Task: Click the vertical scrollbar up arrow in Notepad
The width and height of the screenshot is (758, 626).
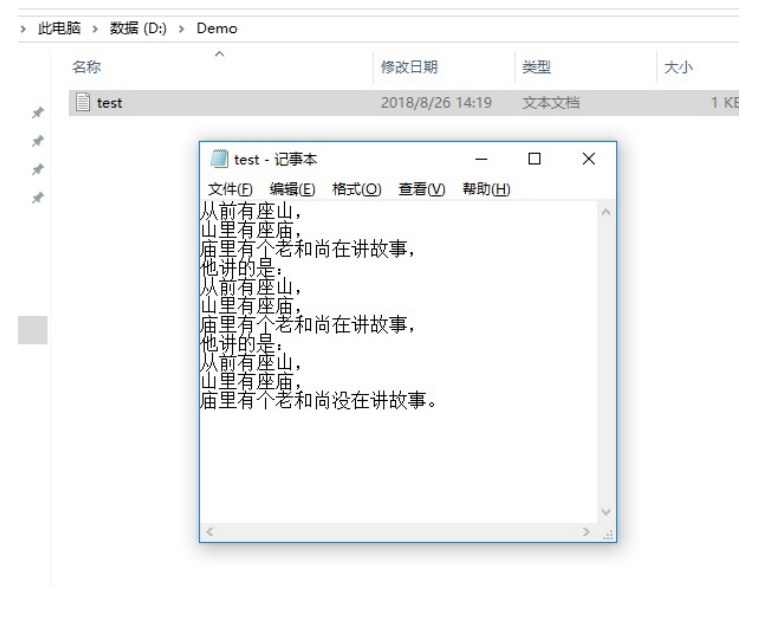Action: tap(606, 212)
